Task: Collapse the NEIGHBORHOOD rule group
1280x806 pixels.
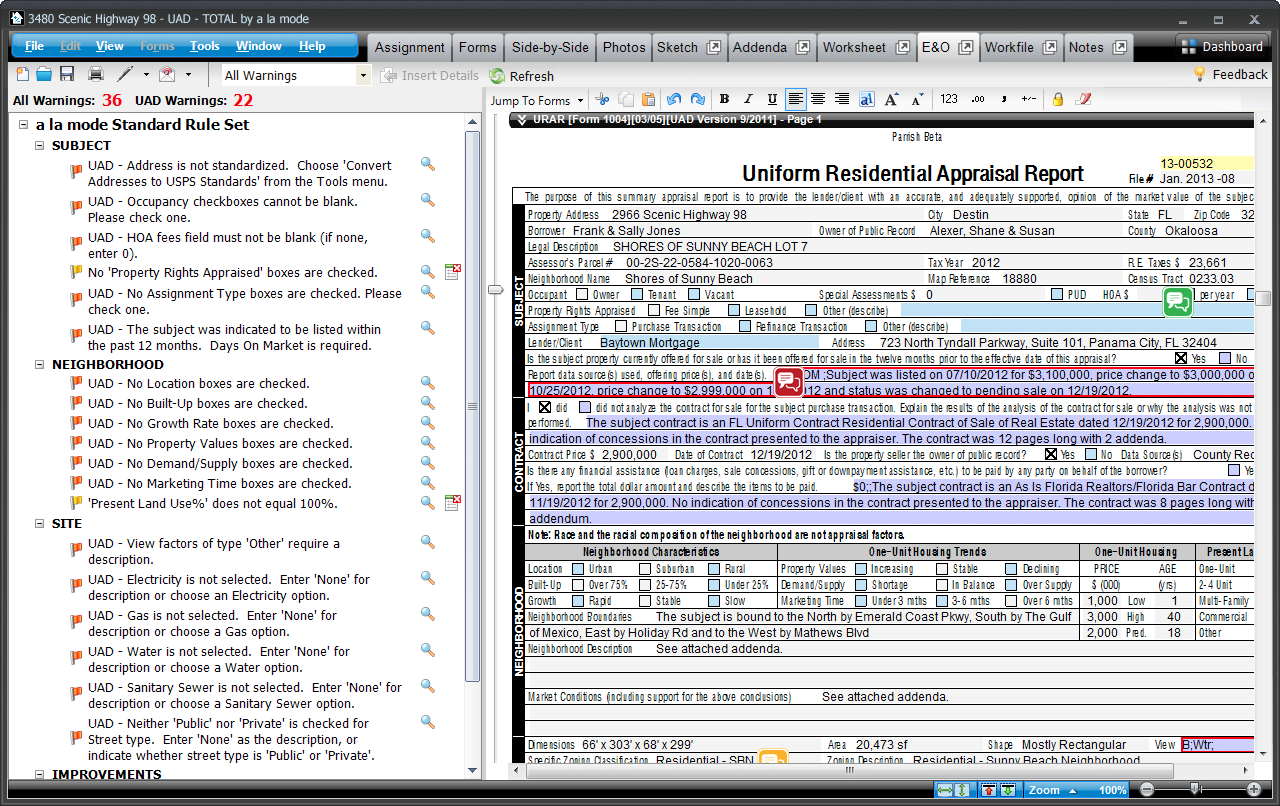Action: pos(40,365)
